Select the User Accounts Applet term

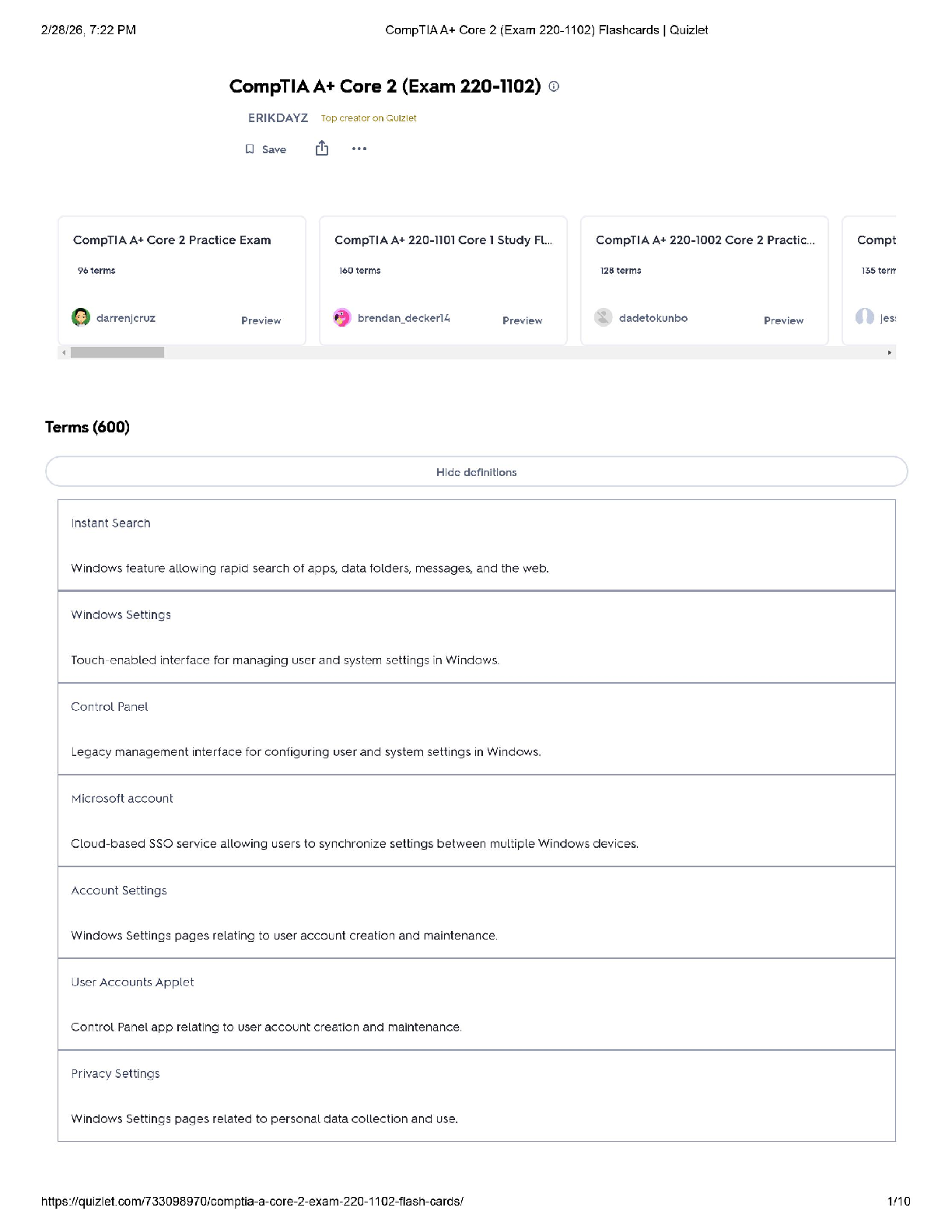[132, 982]
